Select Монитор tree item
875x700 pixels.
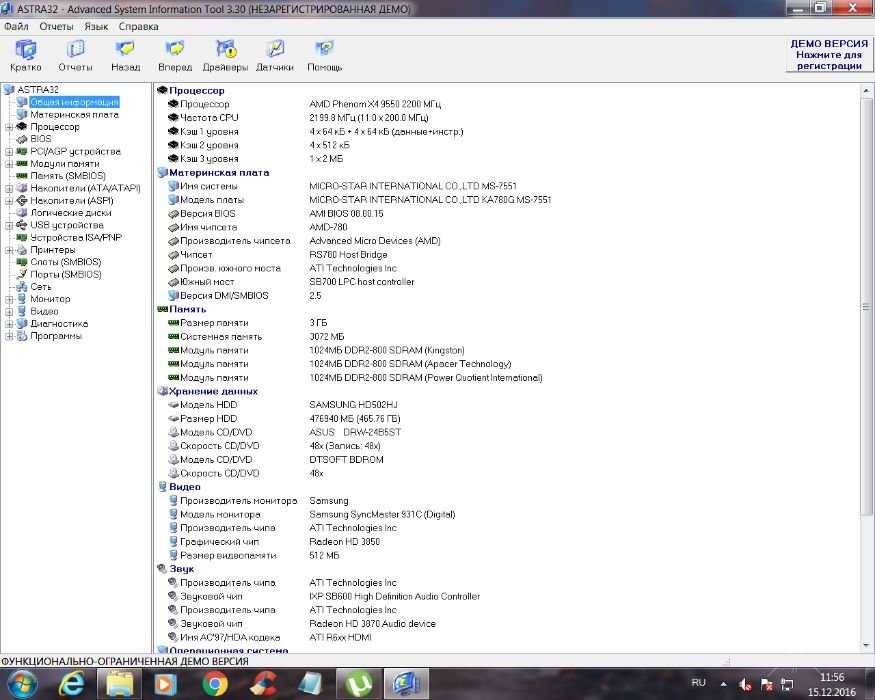pos(50,299)
